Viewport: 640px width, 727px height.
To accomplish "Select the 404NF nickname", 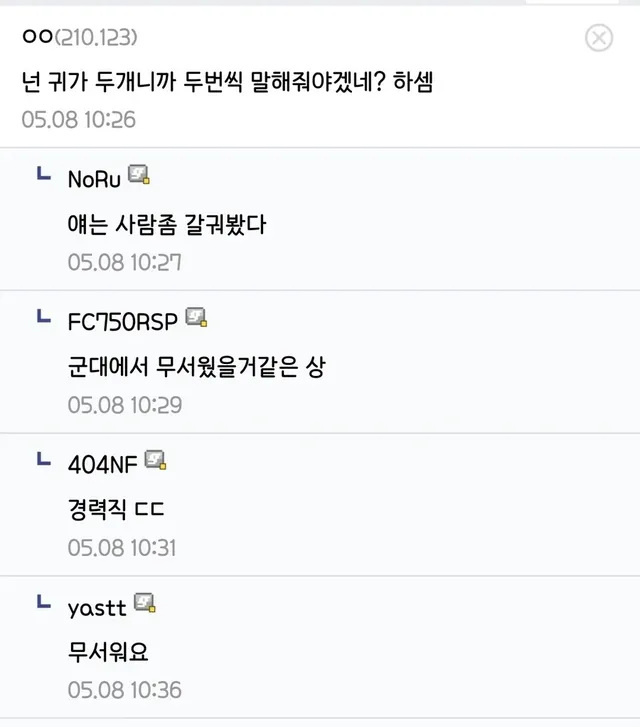I will [102, 464].
